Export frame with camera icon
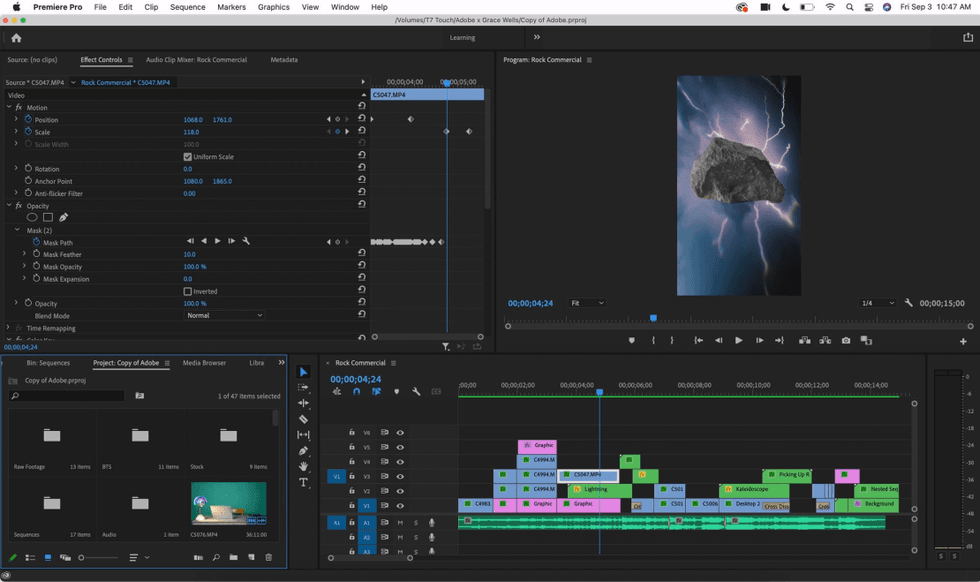 click(846, 341)
